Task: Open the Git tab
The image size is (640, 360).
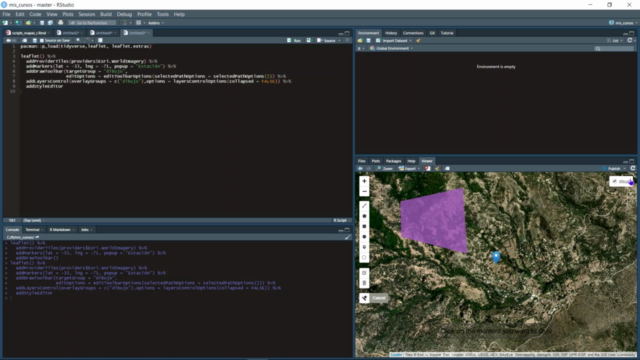Action: [432, 33]
